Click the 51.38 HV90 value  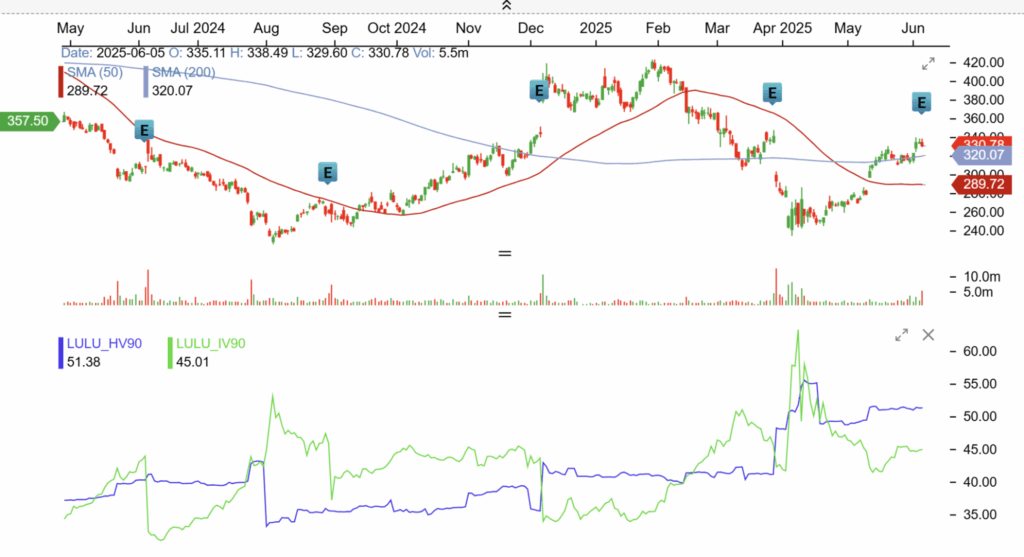[x=84, y=362]
